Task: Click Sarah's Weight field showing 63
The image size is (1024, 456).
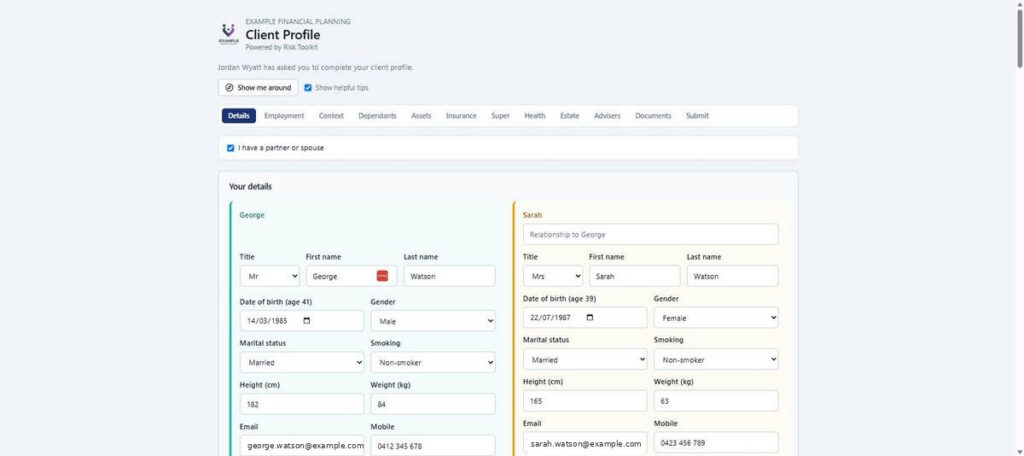Action: point(716,400)
